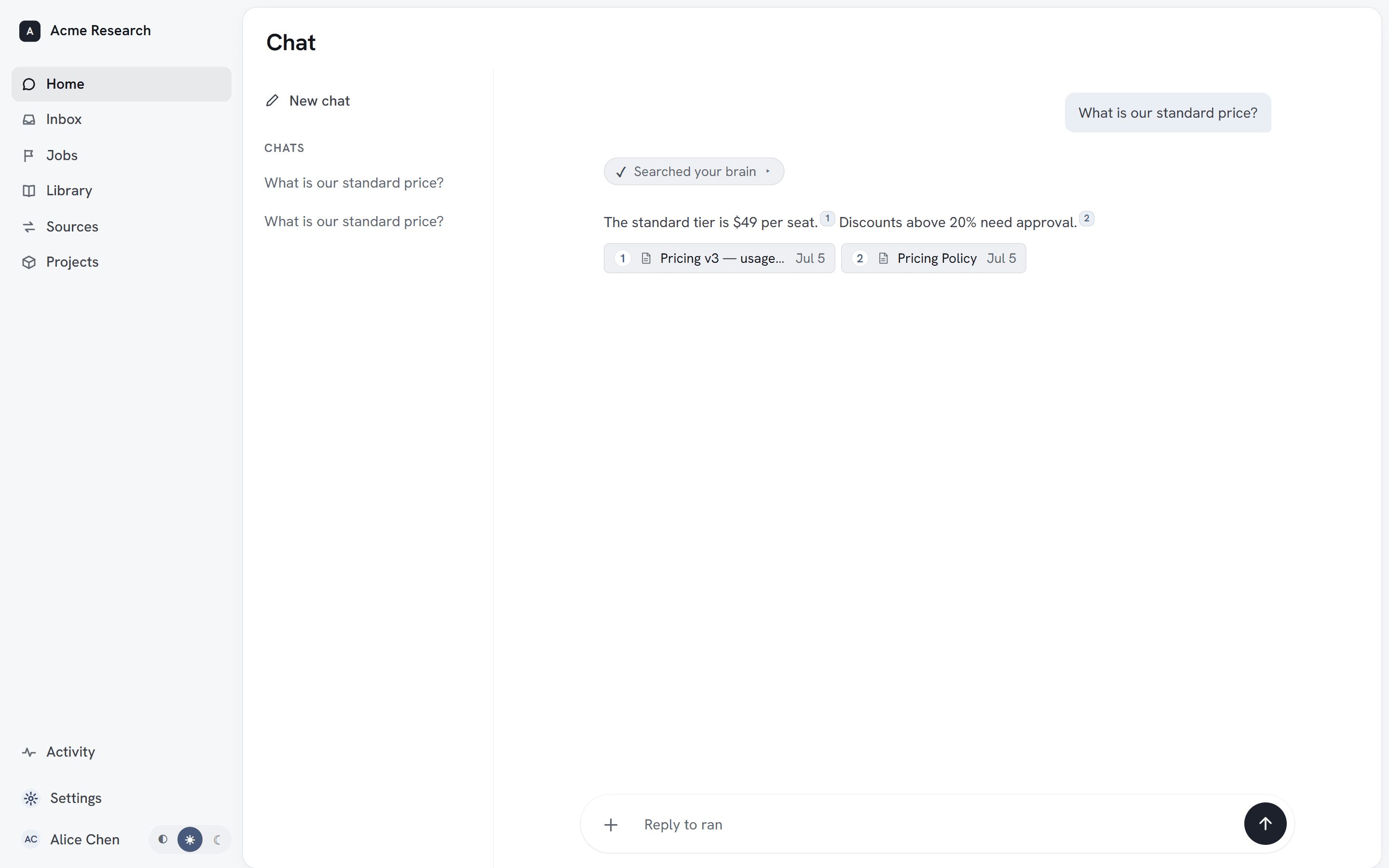Open the Inbox tray icon

(x=29, y=120)
